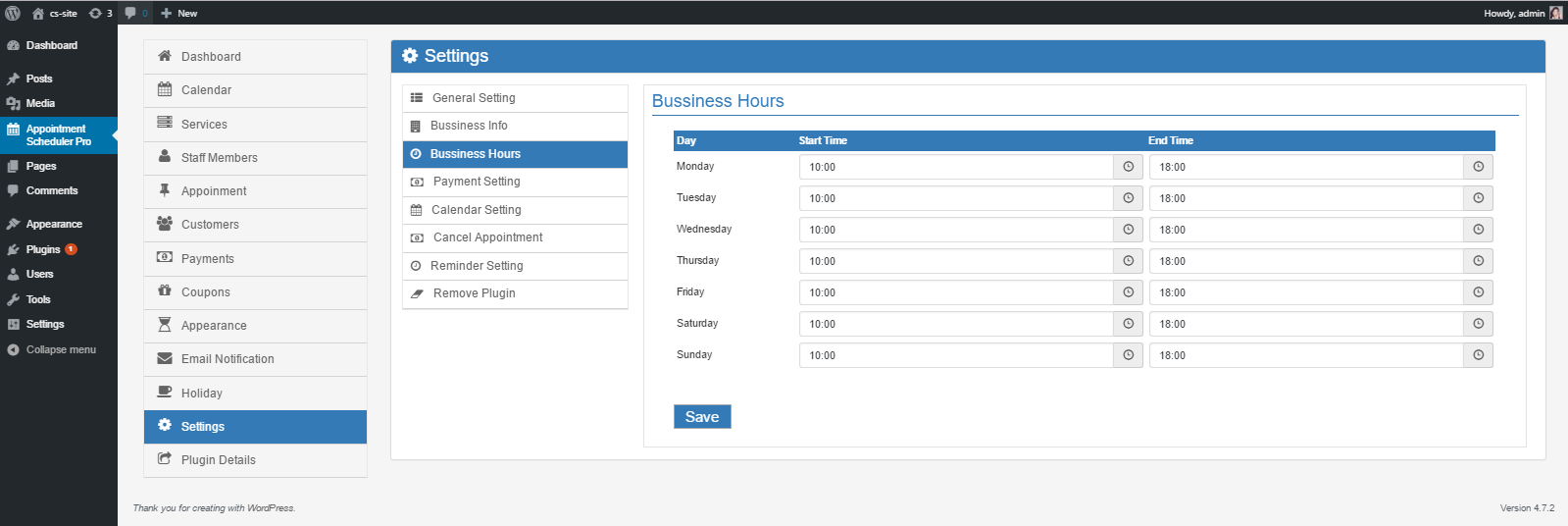
Task: Open the Payment Setting tab
Action: 476,182
